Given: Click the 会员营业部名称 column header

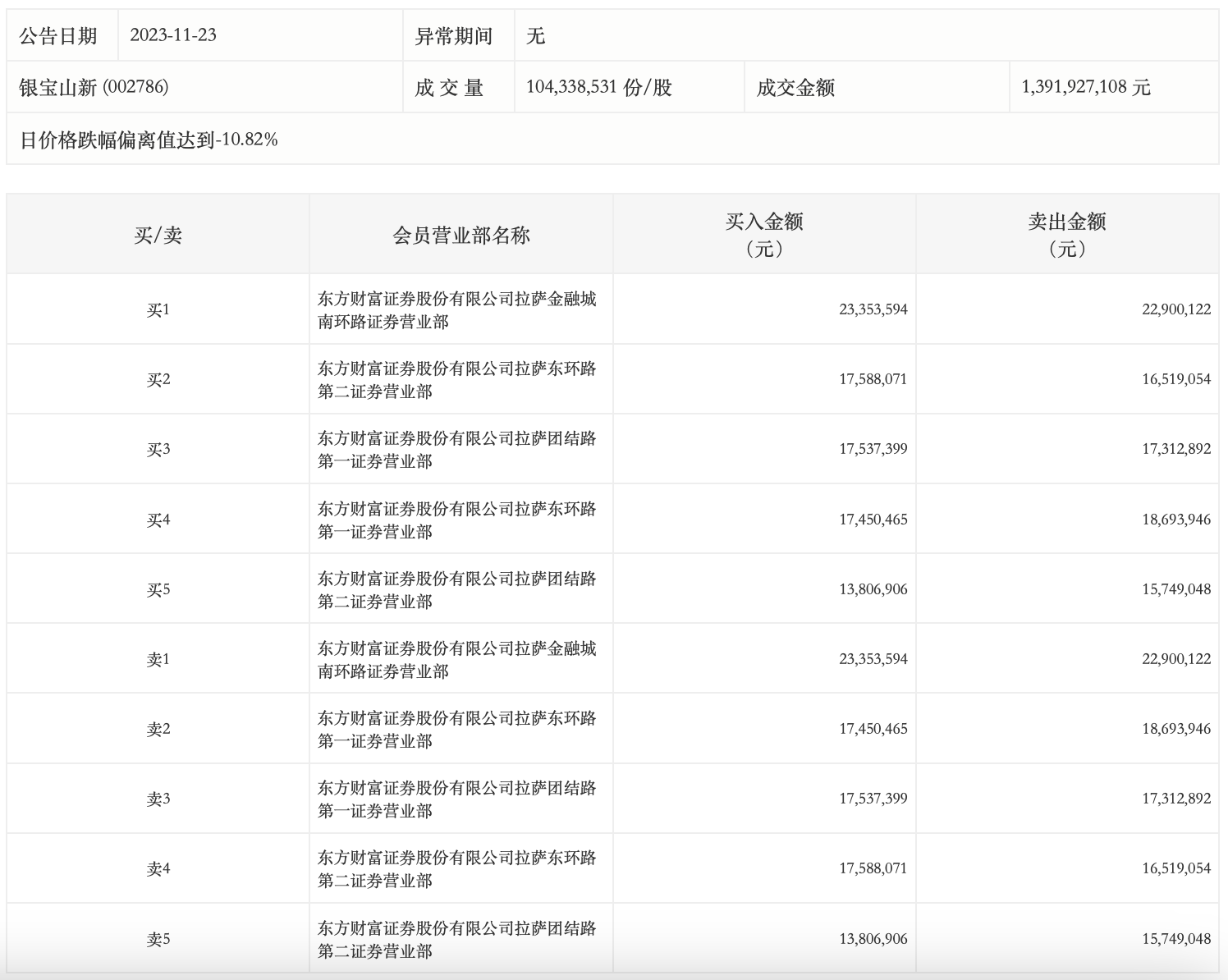Looking at the screenshot, I should click(460, 236).
